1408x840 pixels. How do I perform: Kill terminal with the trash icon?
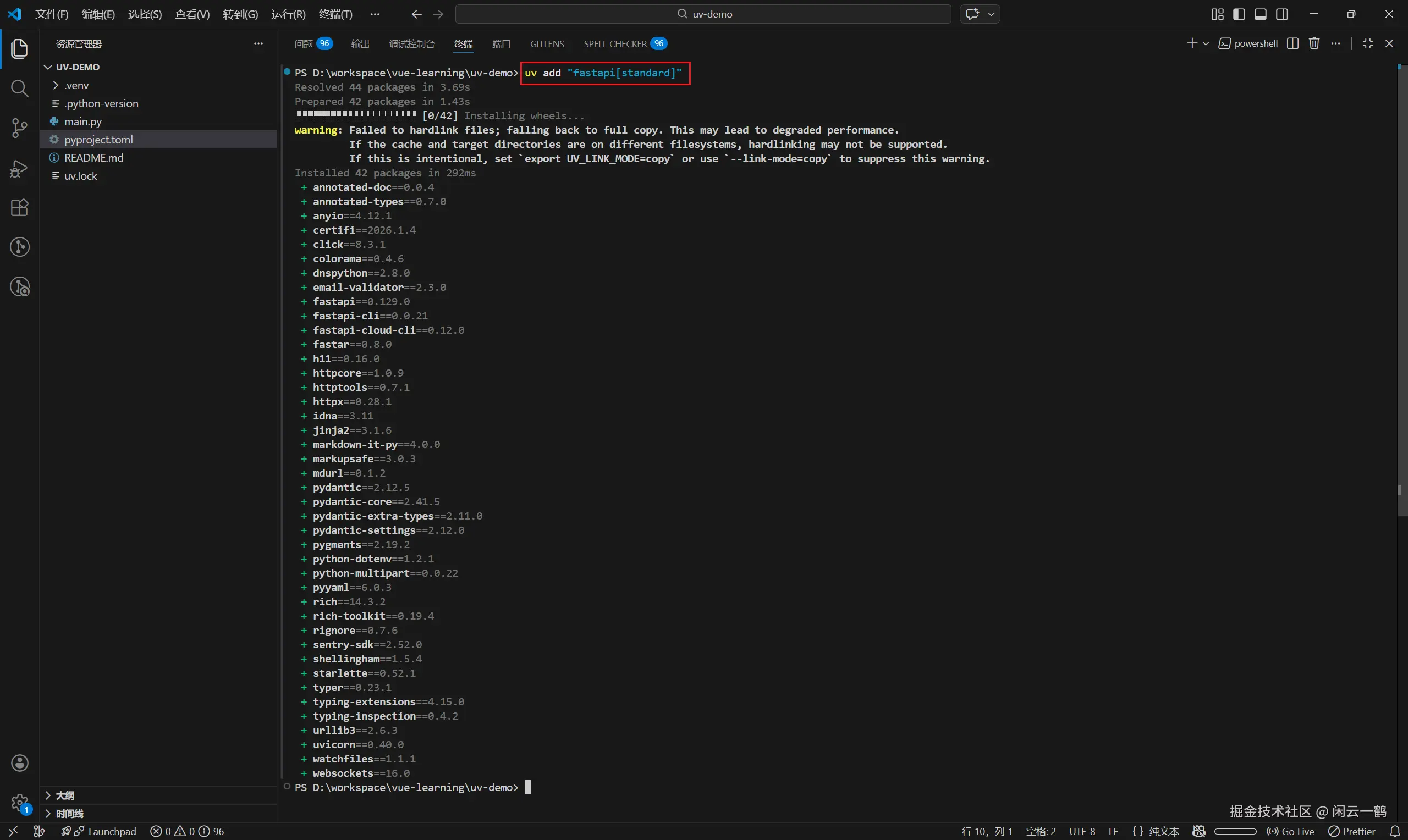(x=1314, y=43)
